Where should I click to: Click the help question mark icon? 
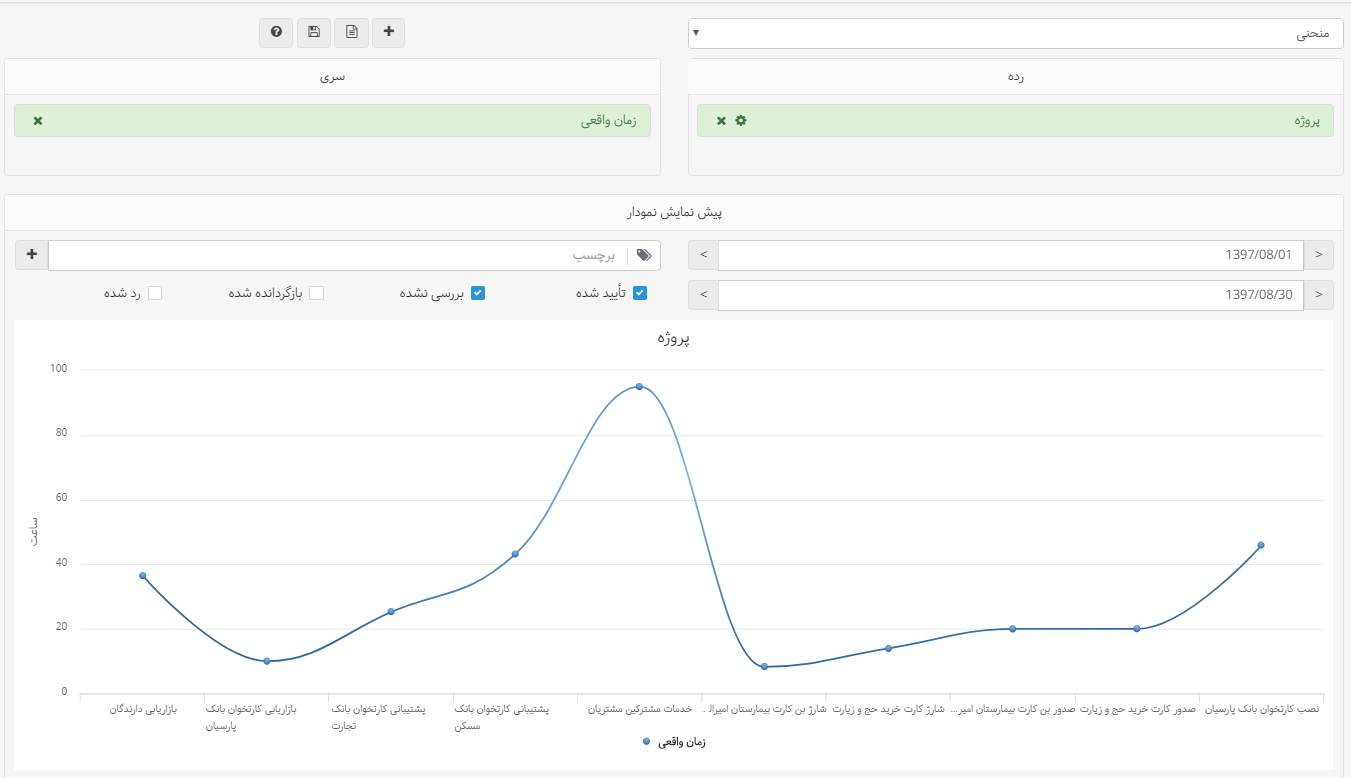click(x=276, y=32)
